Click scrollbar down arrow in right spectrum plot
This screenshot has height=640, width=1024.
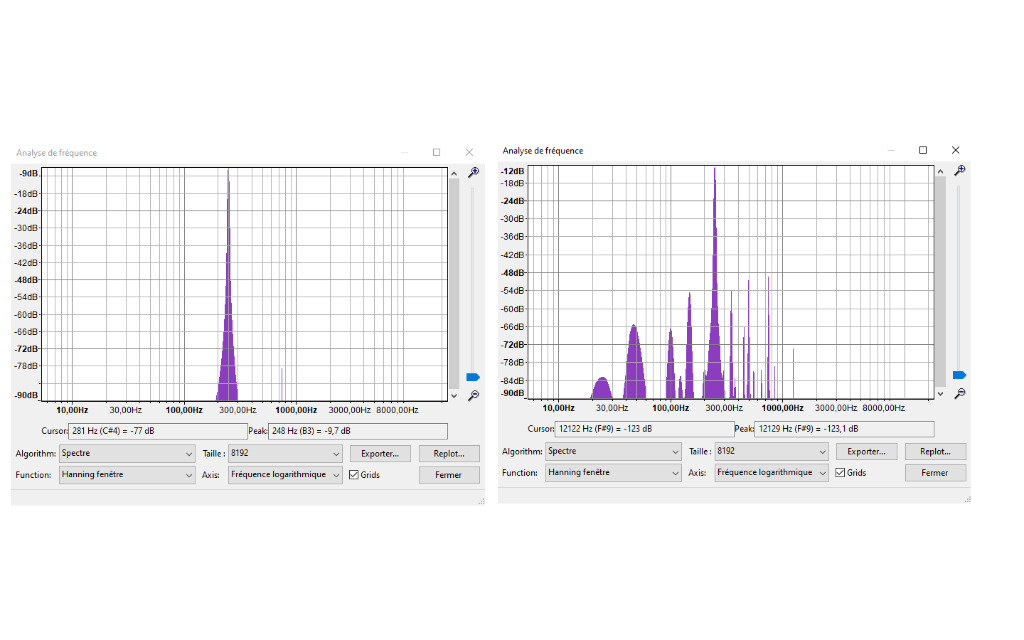click(940, 394)
